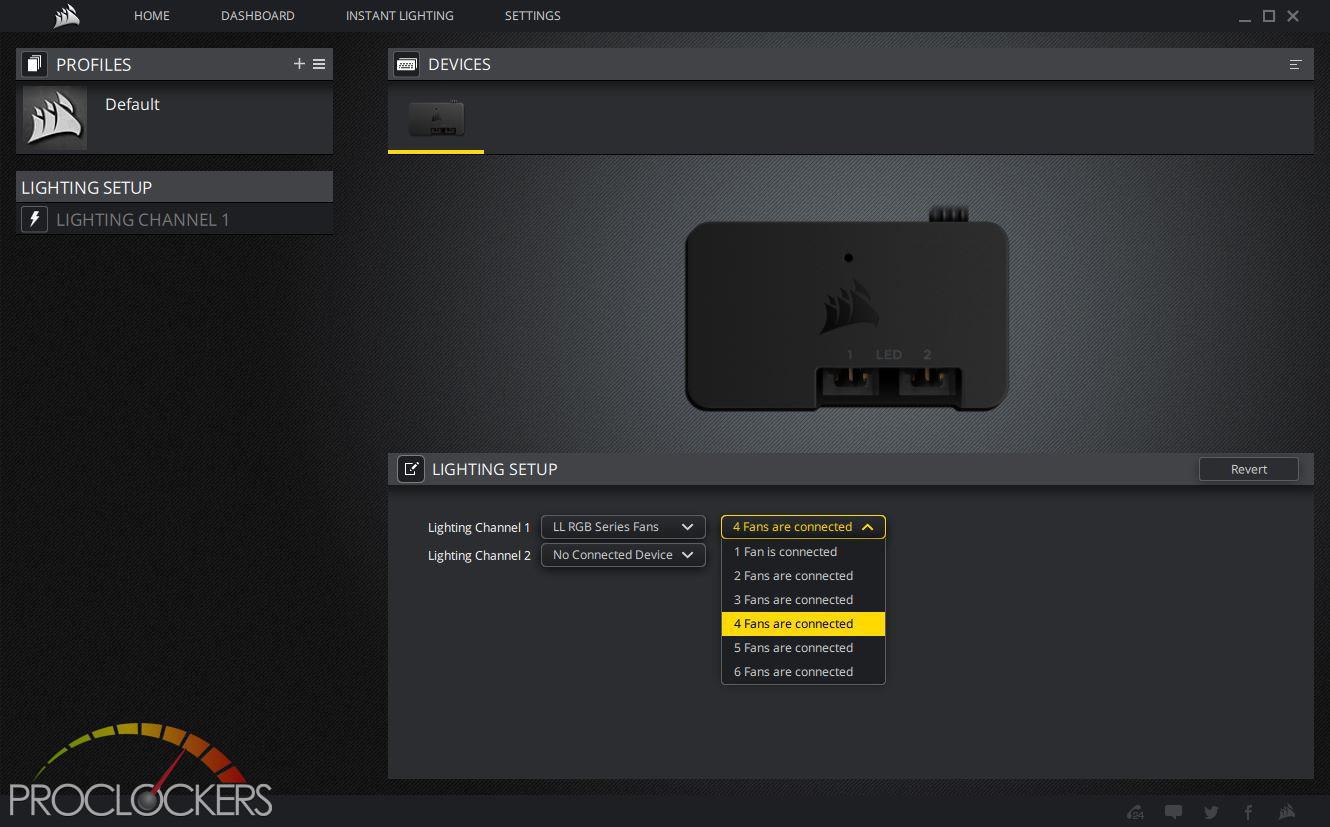The width and height of the screenshot is (1330, 827).
Task: Click the Default profile name
Action: (132, 104)
